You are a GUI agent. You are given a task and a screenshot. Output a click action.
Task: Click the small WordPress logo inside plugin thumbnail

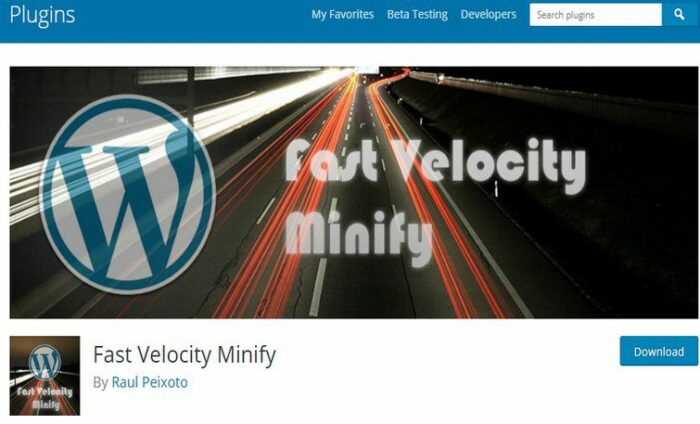(x=45, y=362)
